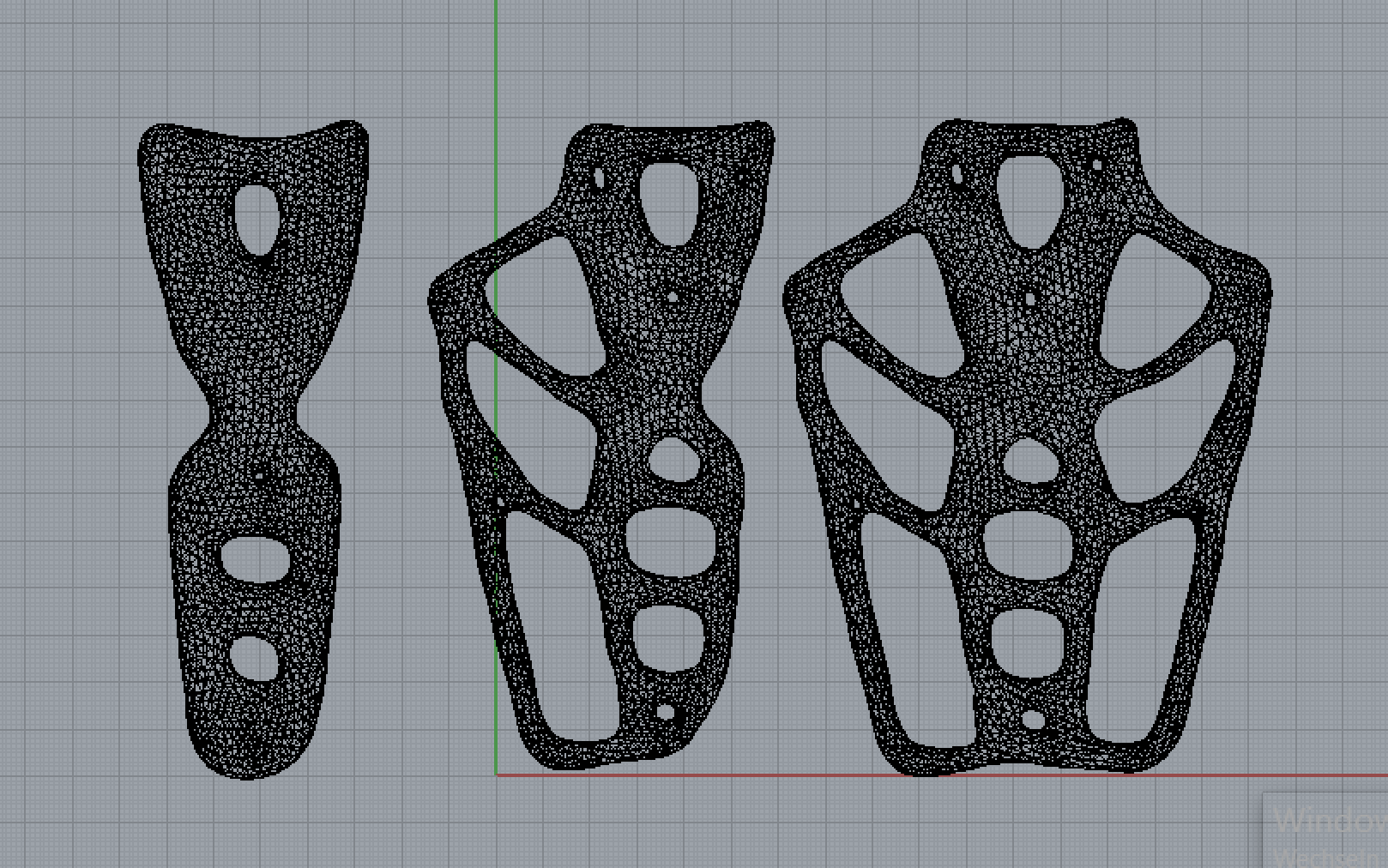1388x868 pixels.
Task: Click inside the left mesh's middle oval hole
Action: click(256, 558)
